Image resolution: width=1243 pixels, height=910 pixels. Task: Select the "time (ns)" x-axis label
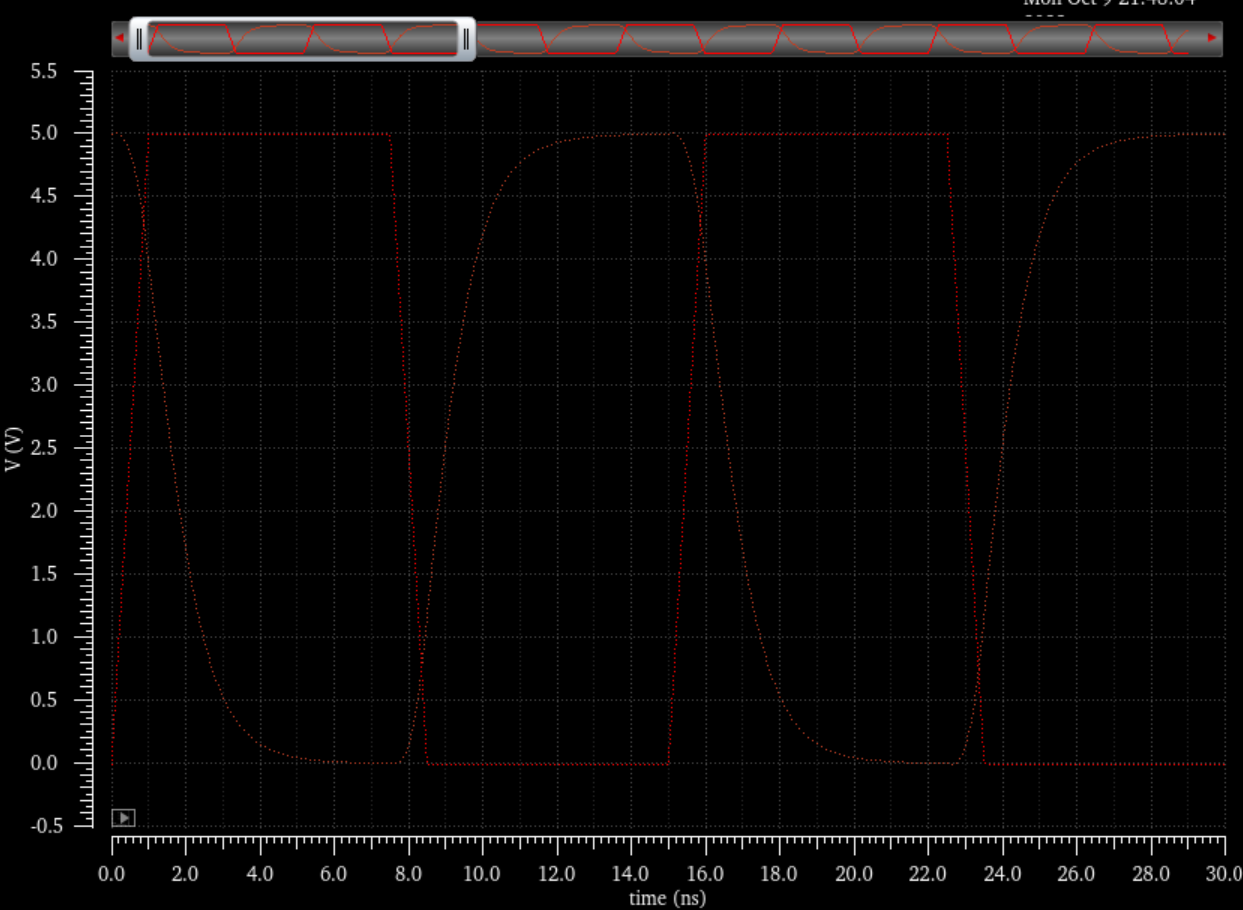tap(667, 898)
